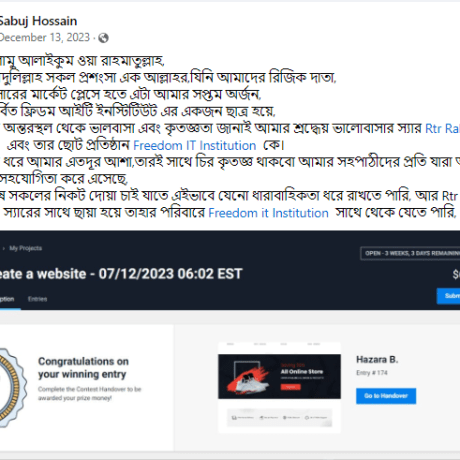Go to My Projects breadcrumb
Screen dimensions: 460x460
pyautogui.click(x=26, y=248)
